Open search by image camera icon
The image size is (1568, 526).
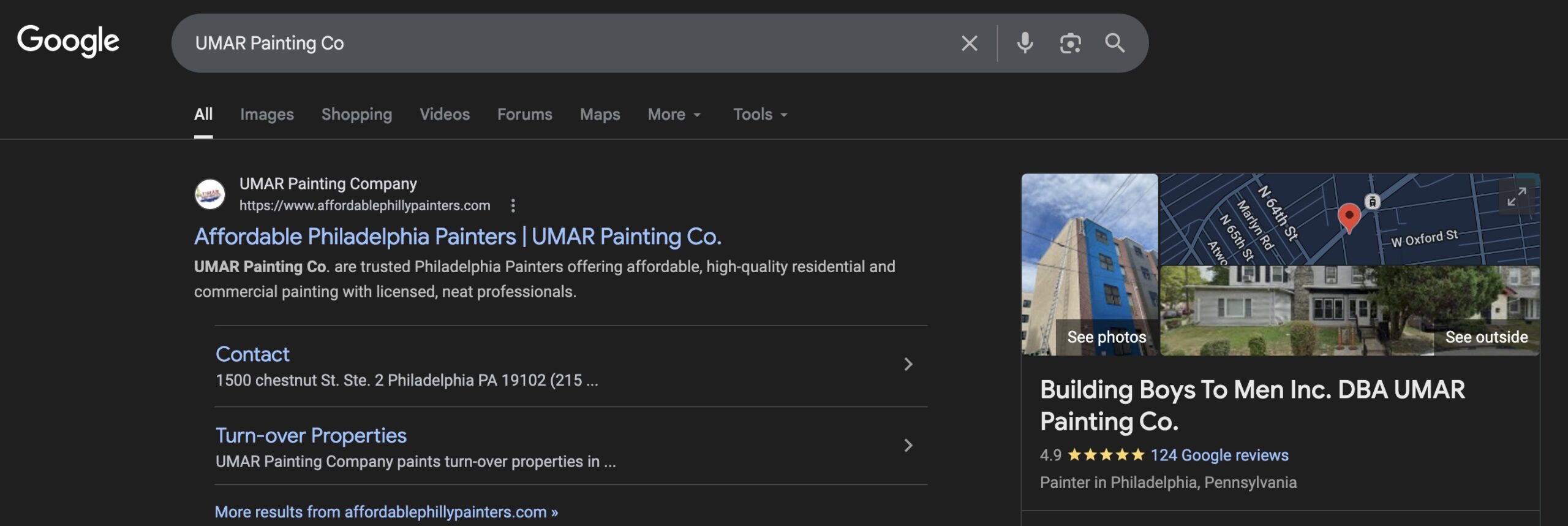coord(1070,44)
